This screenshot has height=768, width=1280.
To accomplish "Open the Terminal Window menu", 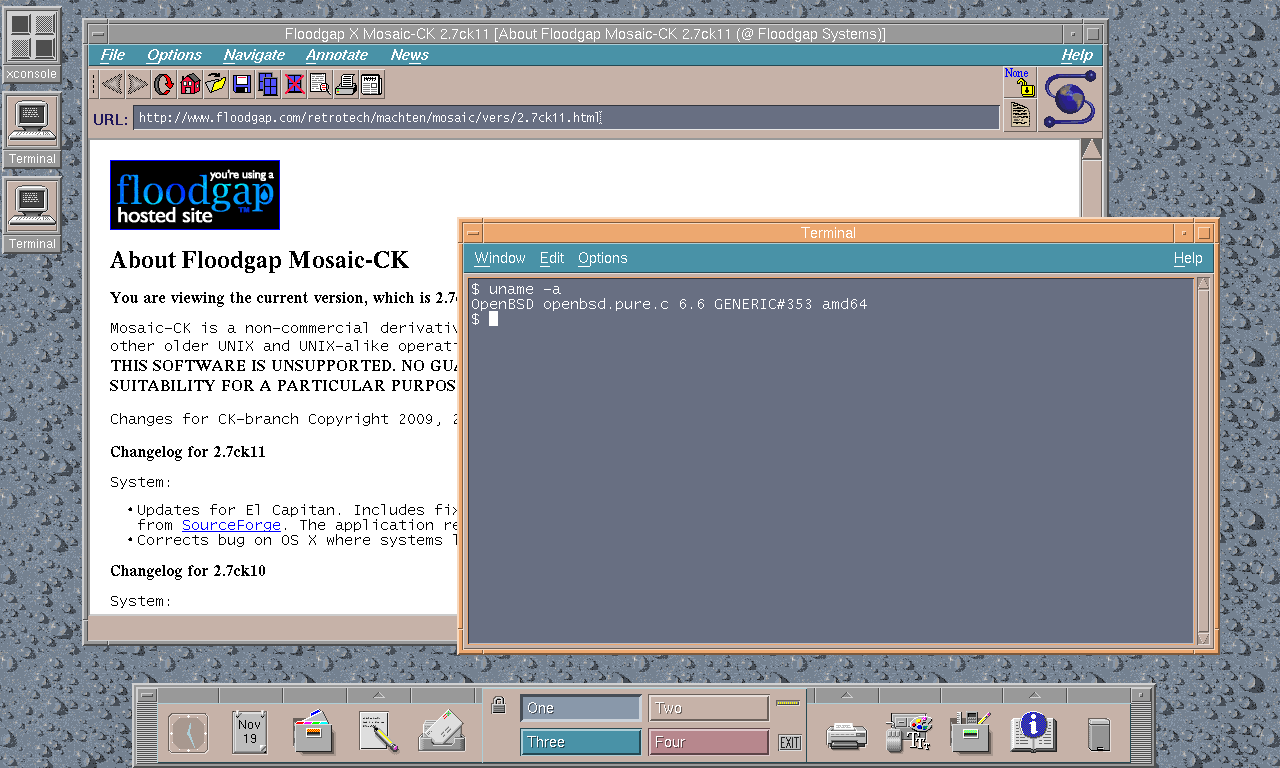I will pos(499,258).
